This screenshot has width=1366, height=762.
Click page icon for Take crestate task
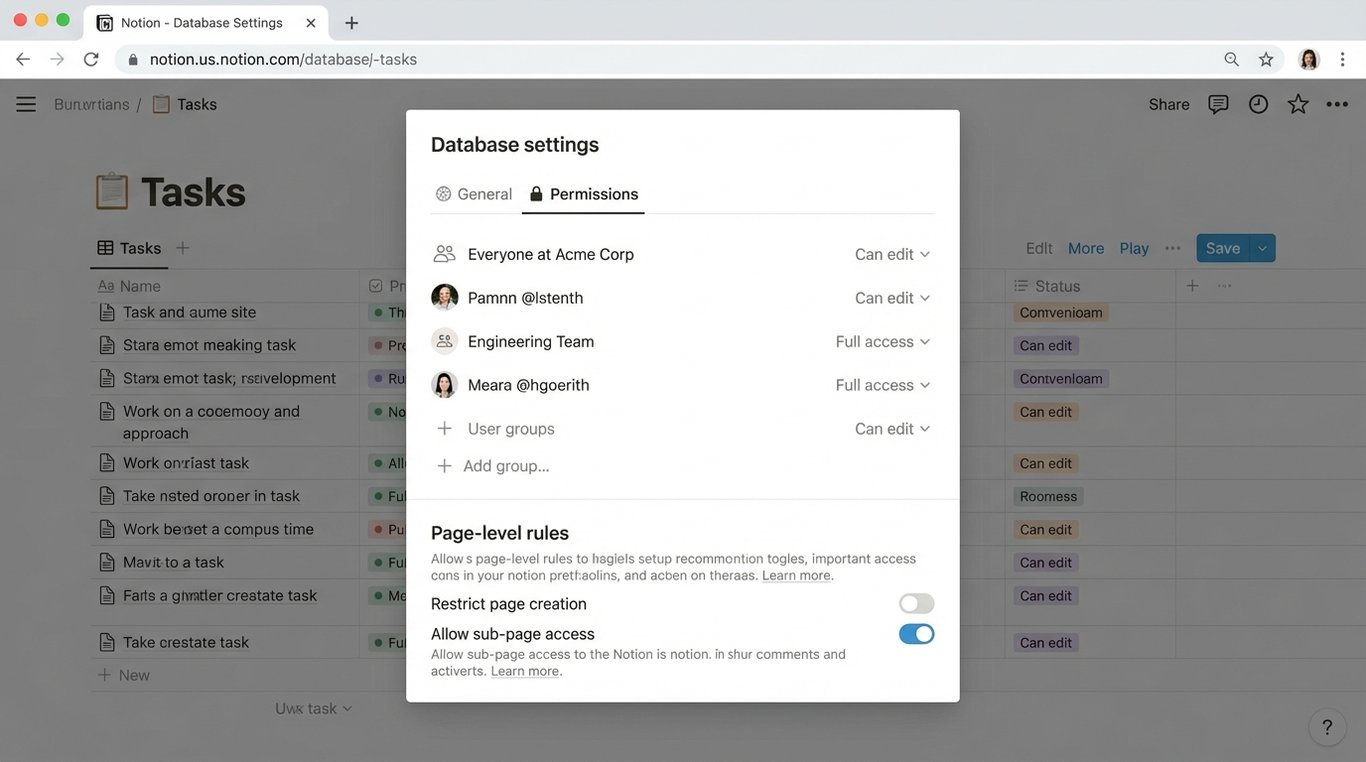tap(106, 642)
